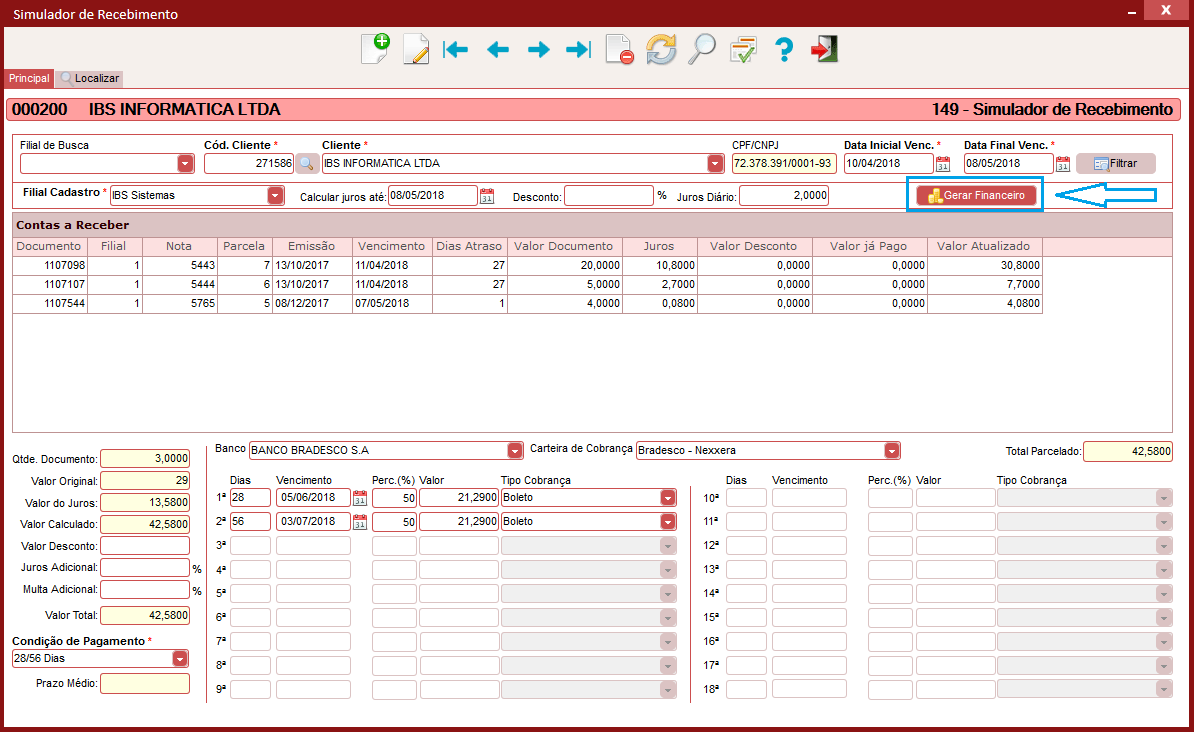Select row with documento 1107098
Viewport: 1194px width, 732px height.
click(x=527, y=266)
